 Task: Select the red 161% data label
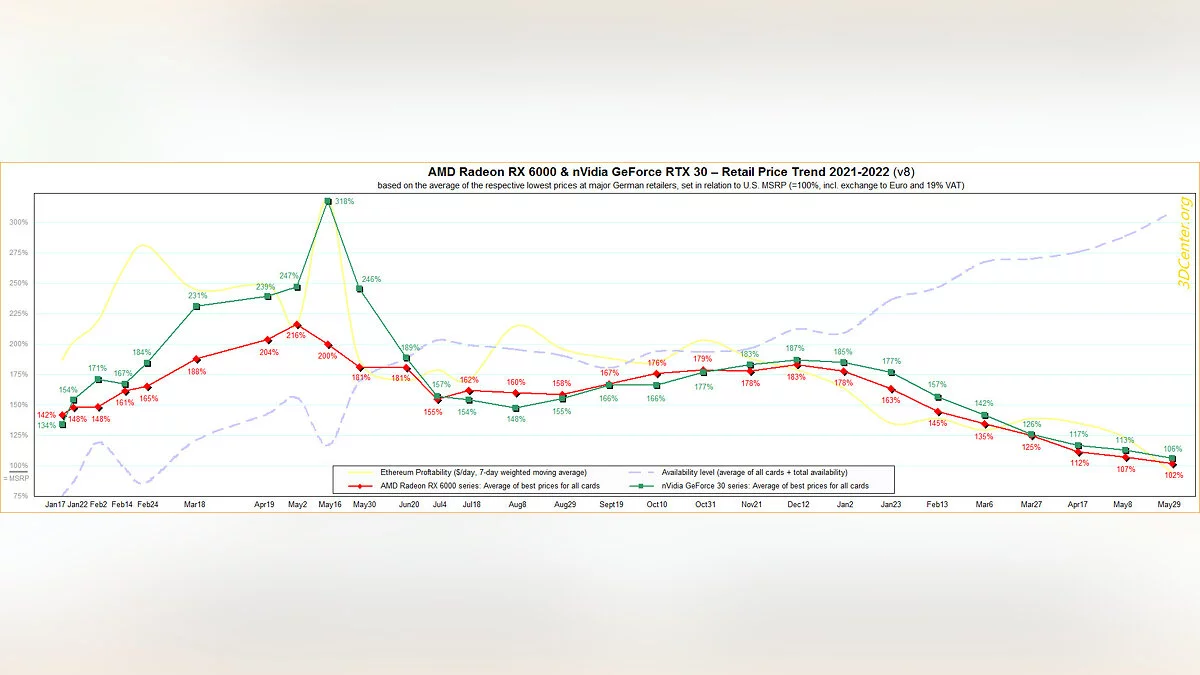[125, 404]
